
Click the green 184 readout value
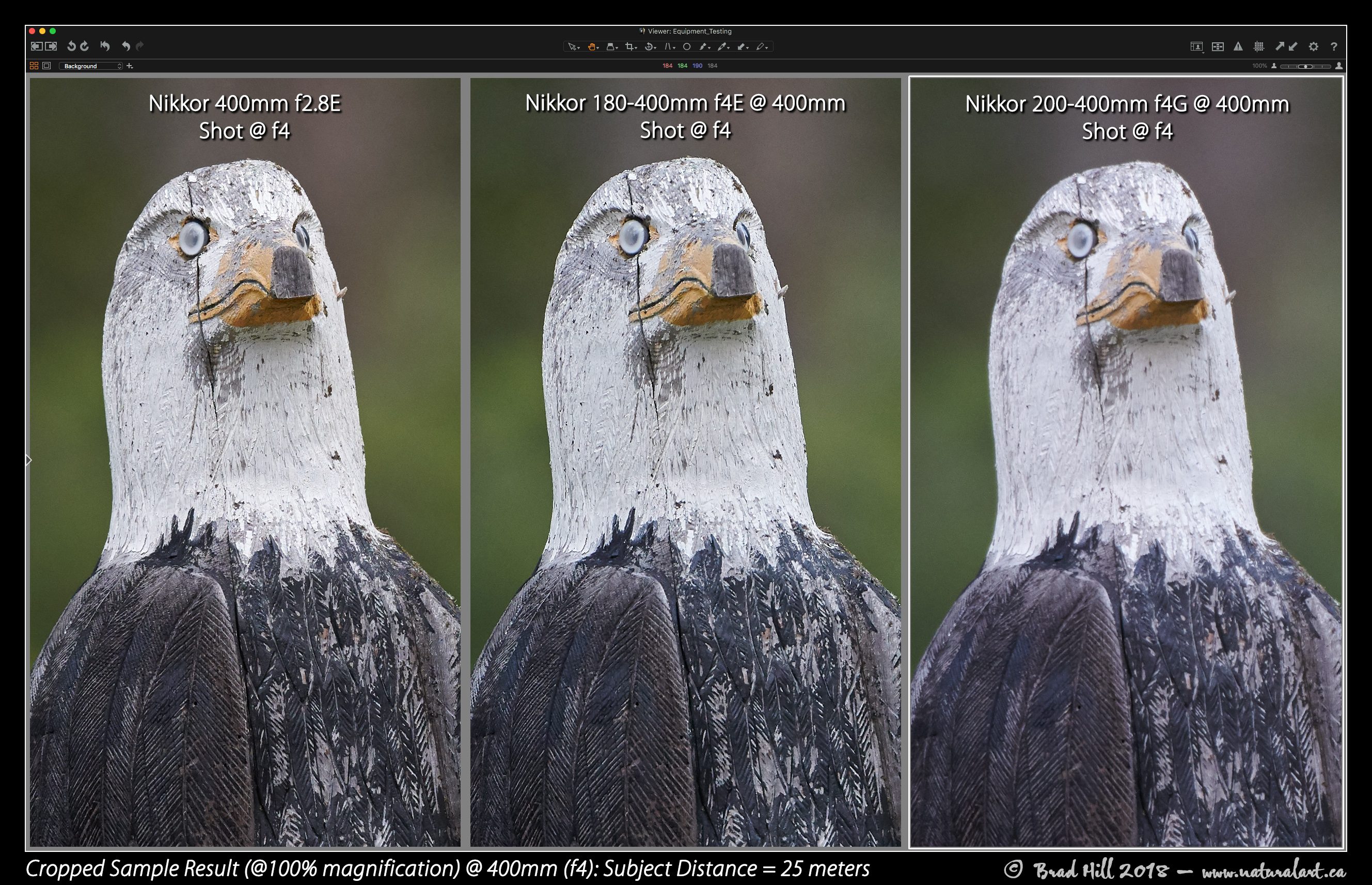[x=682, y=66]
